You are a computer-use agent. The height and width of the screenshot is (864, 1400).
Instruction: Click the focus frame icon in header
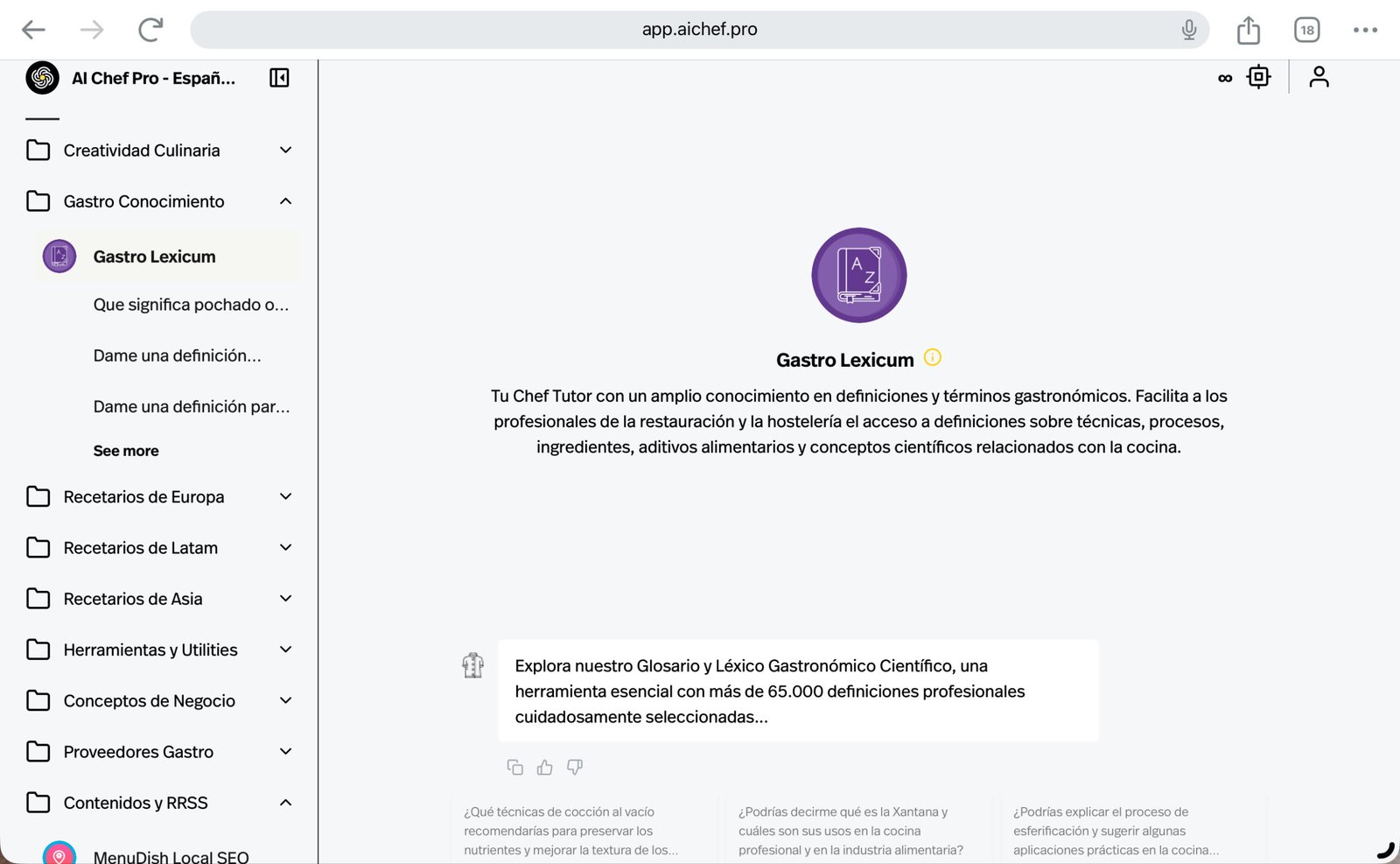(x=1258, y=77)
